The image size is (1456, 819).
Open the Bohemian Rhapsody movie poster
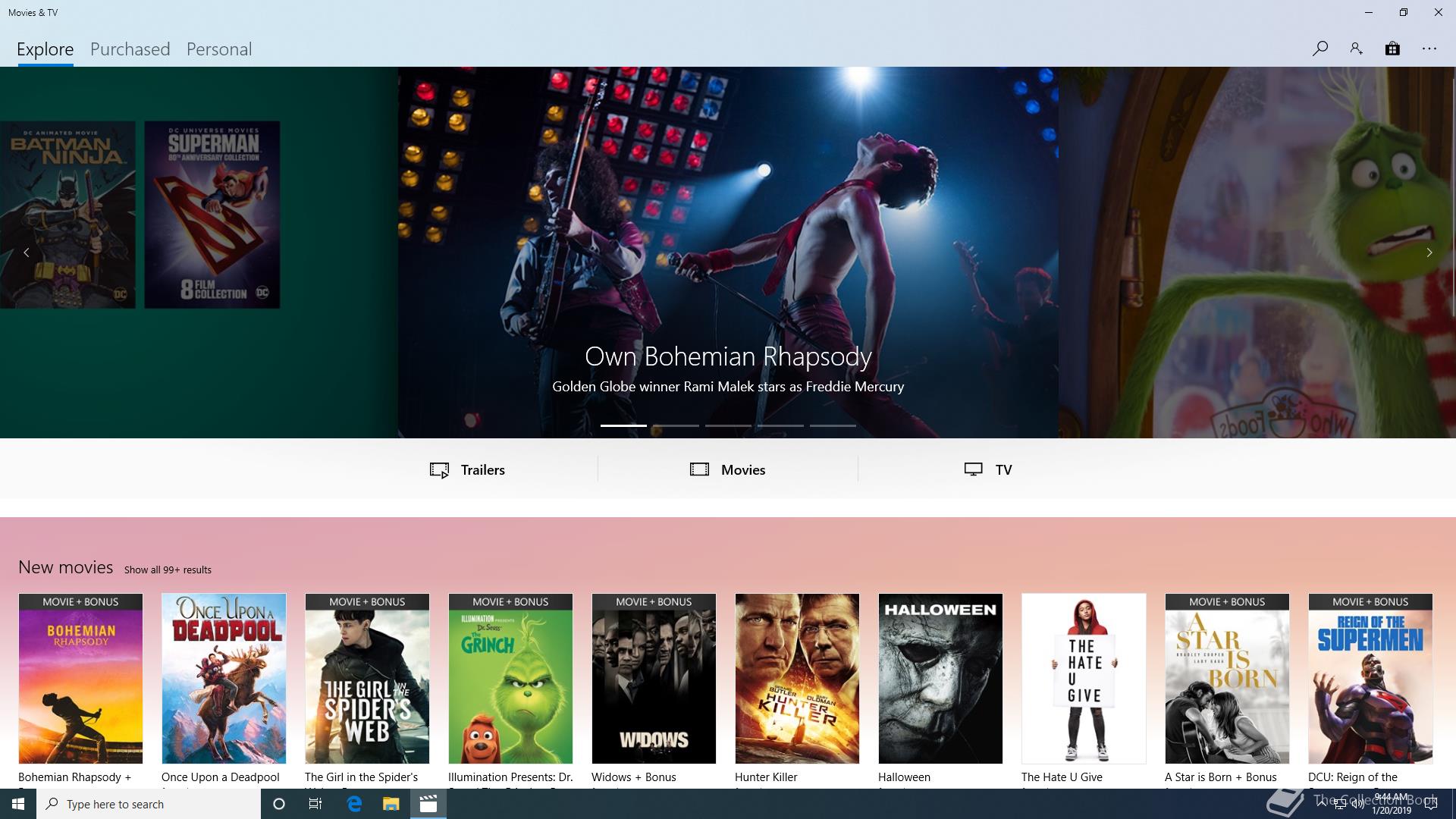click(x=80, y=679)
